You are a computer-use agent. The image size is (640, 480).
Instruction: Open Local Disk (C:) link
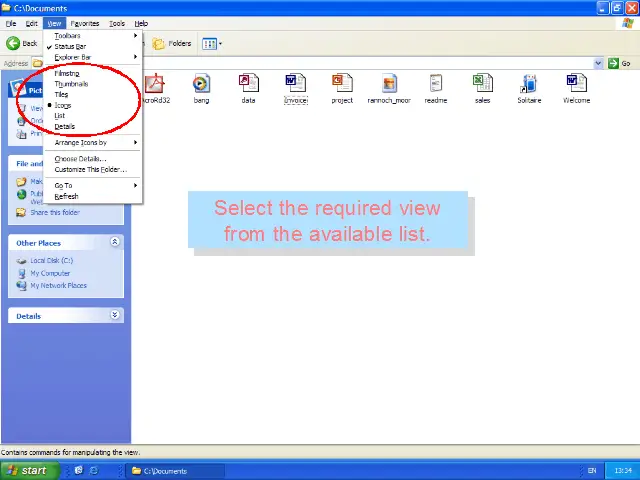tap(51, 260)
